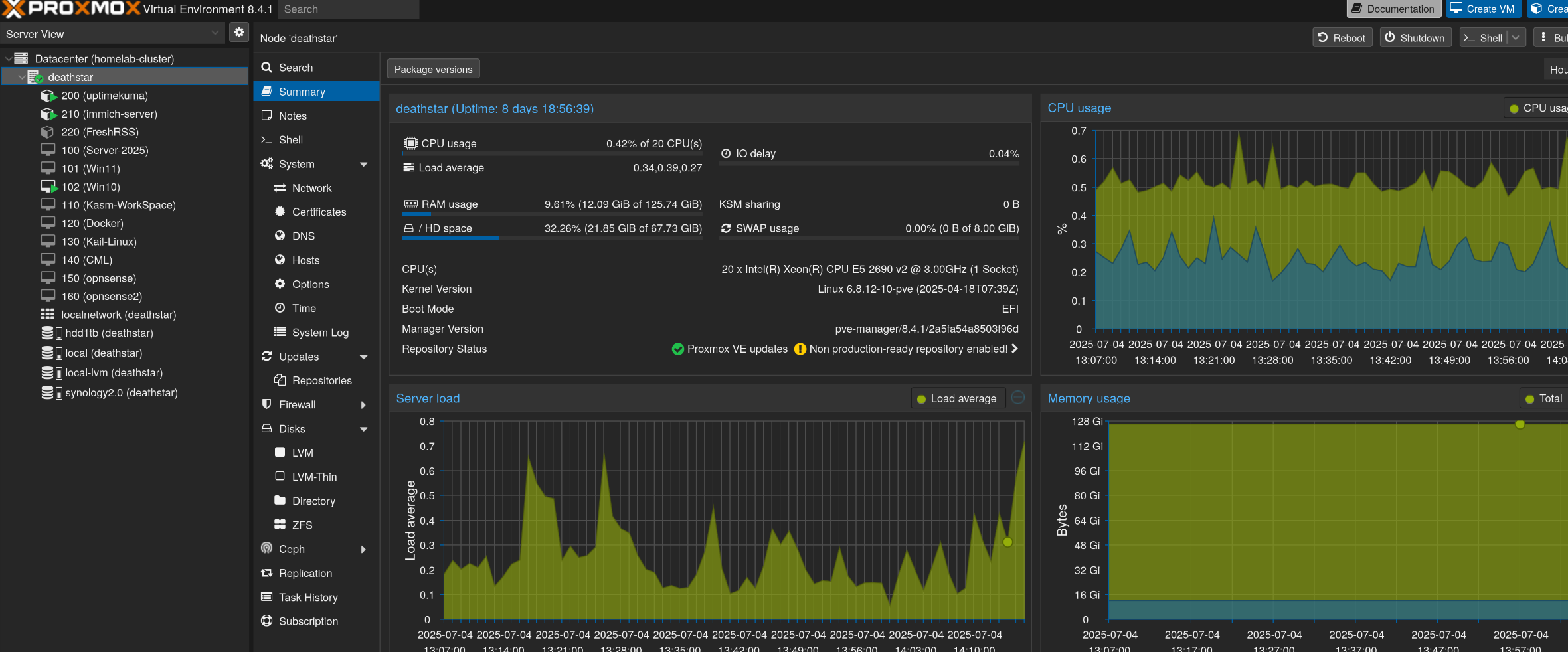Select the synology2.0 (deathstar) storage
Image resolution: width=1568 pixels, height=652 pixels.
122,392
